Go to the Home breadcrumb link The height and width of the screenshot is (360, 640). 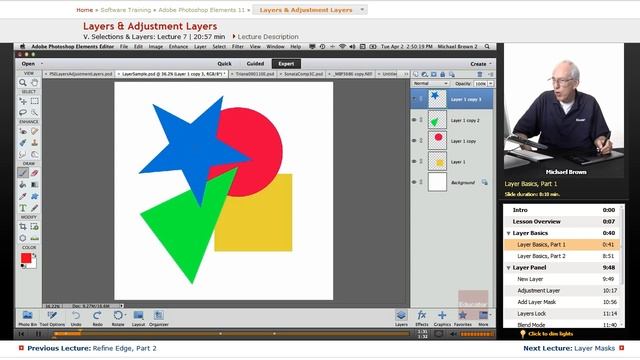84,10
